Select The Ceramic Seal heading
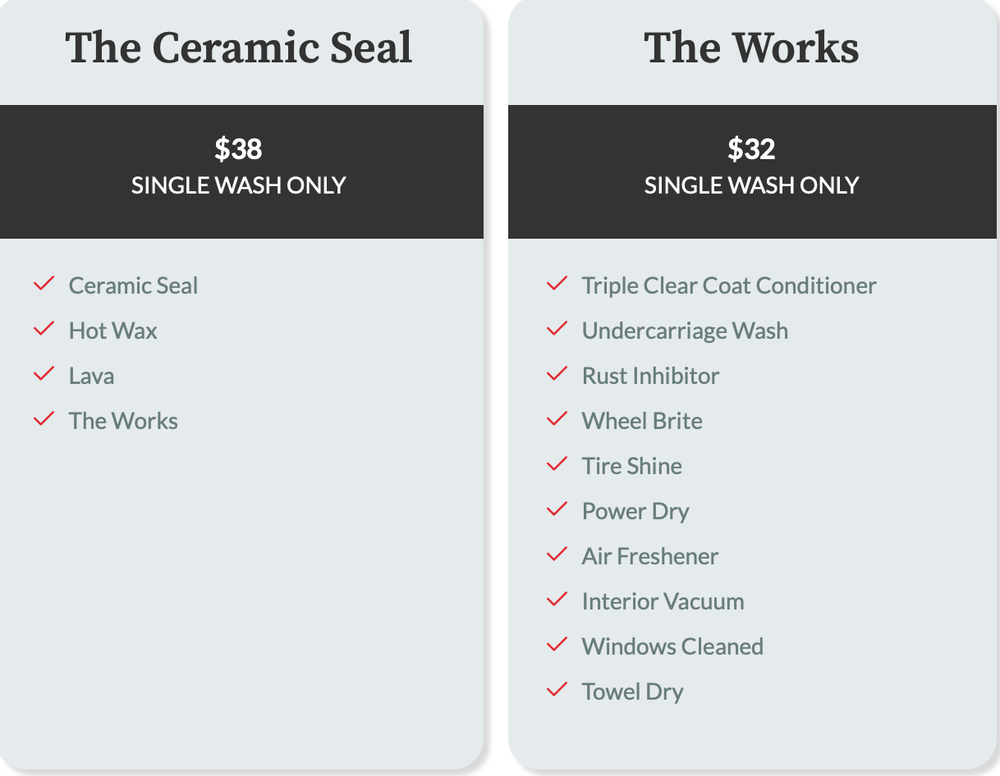 (x=239, y=48)
